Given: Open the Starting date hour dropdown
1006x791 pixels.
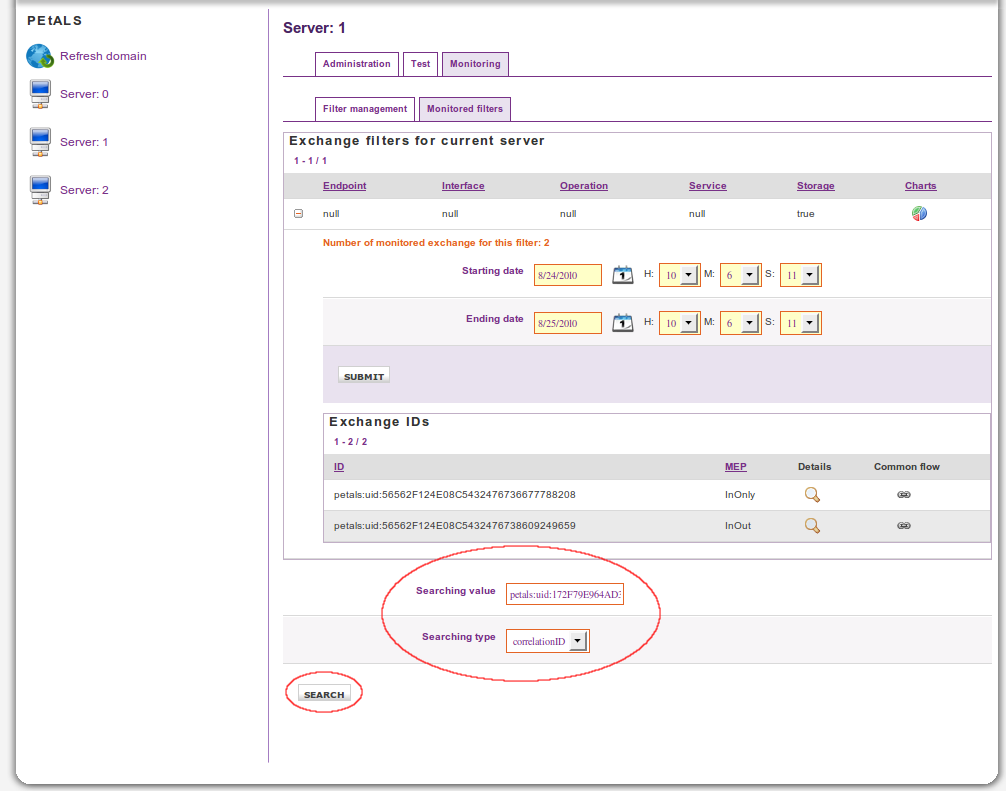Looking at the screenshot, I should [687, 276].
